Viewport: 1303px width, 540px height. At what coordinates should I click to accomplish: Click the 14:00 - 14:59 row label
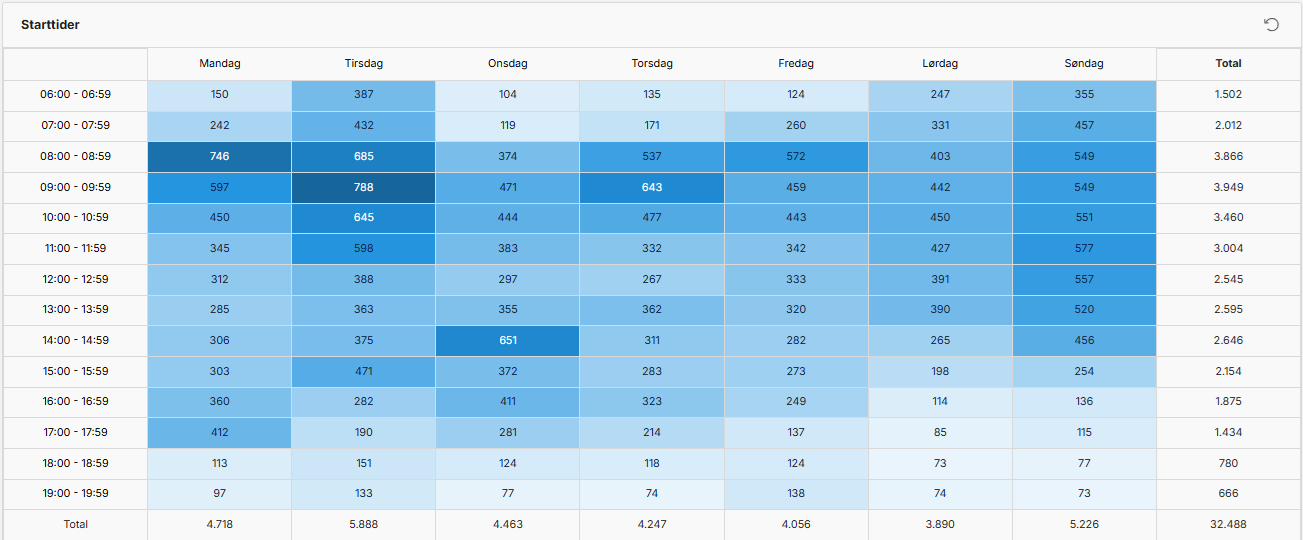pos(75,340)
